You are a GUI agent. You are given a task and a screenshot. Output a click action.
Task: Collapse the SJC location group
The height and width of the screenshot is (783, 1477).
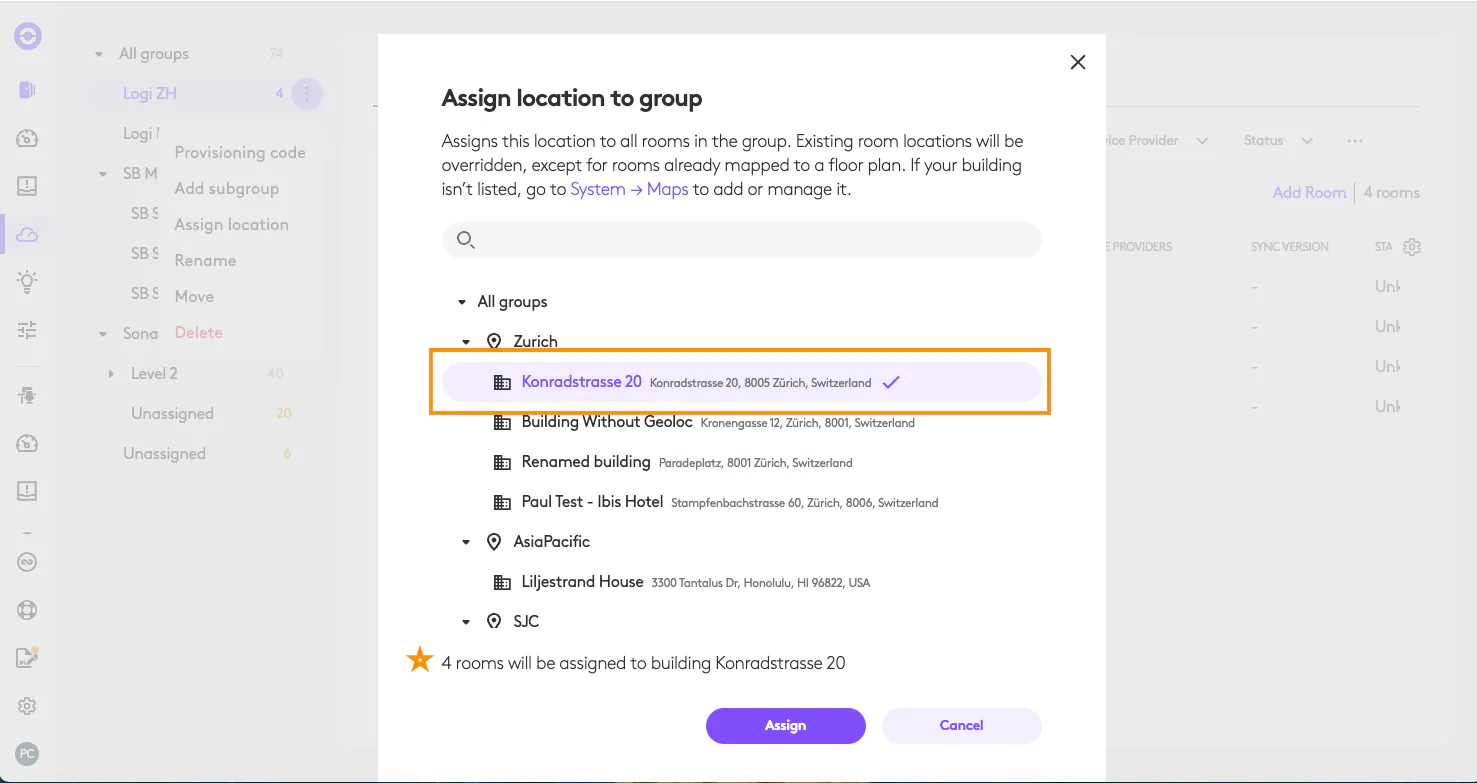pyautogui.click(x=466, y=622)
